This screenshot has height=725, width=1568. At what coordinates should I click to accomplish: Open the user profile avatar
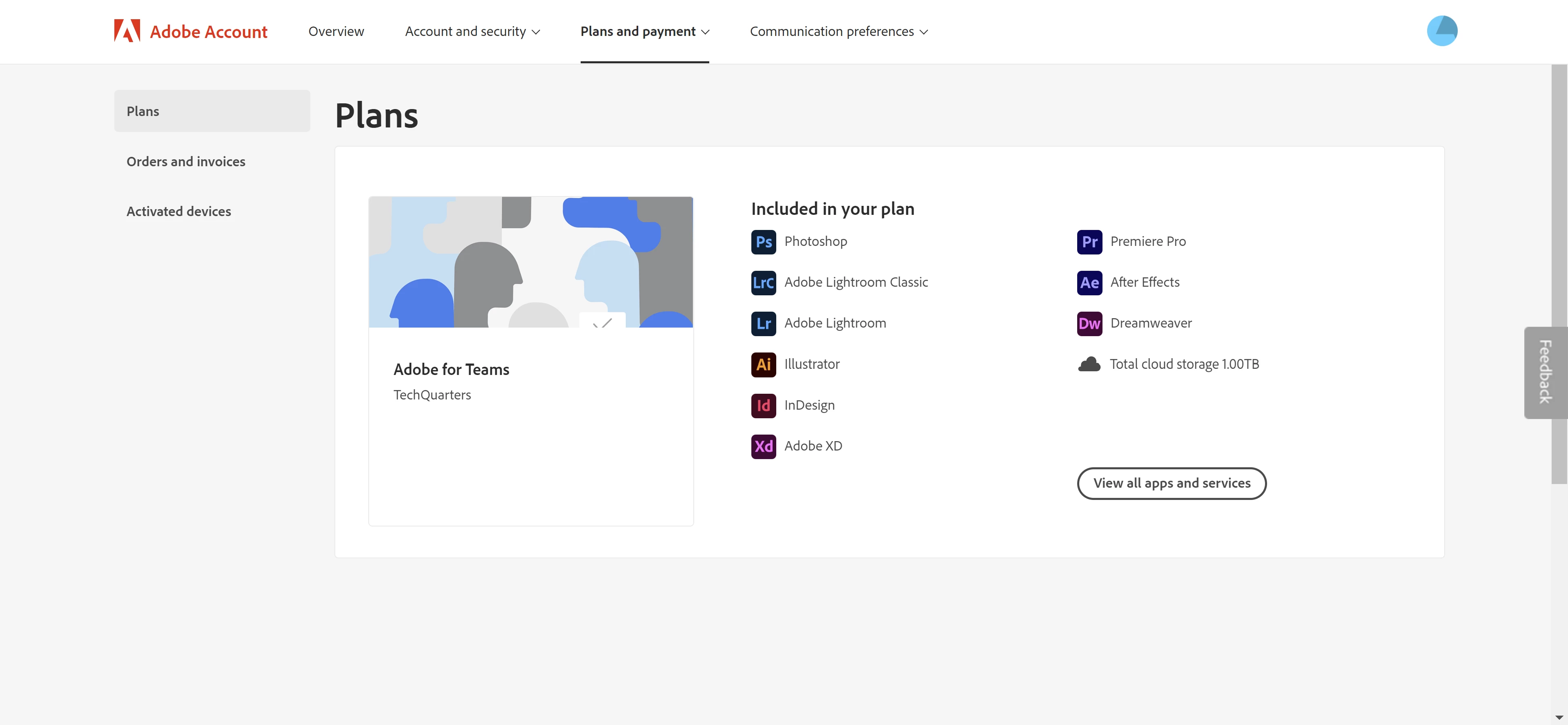1441,31
